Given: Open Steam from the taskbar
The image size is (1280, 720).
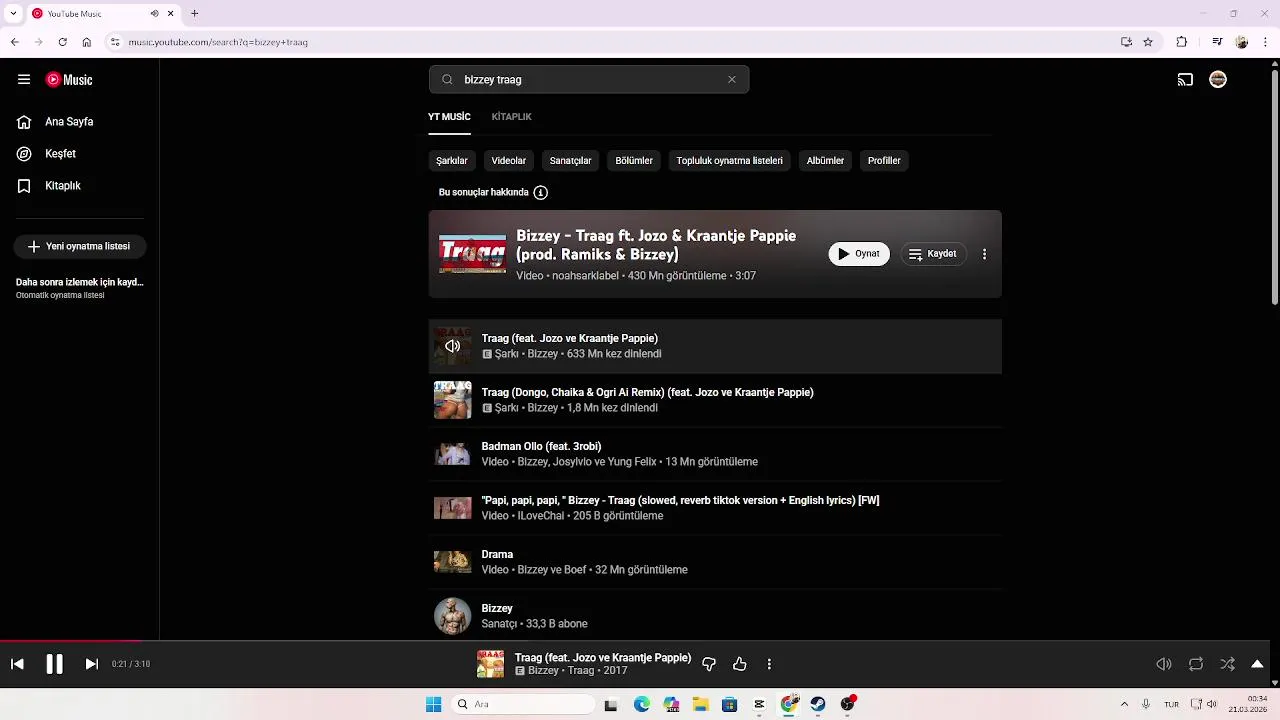Looking at the screenshot, I should coord(818,704).
